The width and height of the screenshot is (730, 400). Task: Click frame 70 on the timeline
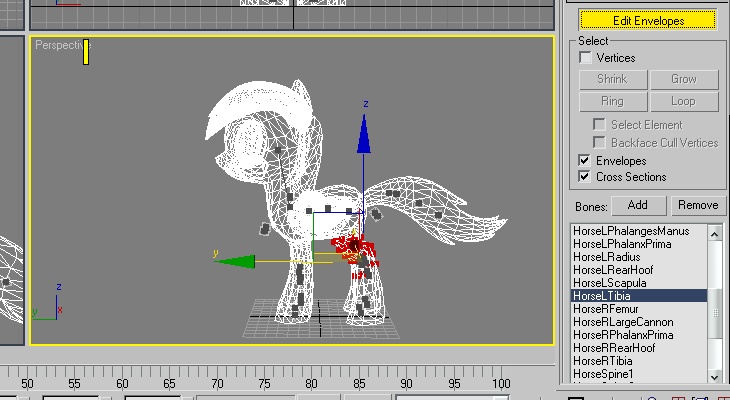point(217,384)
